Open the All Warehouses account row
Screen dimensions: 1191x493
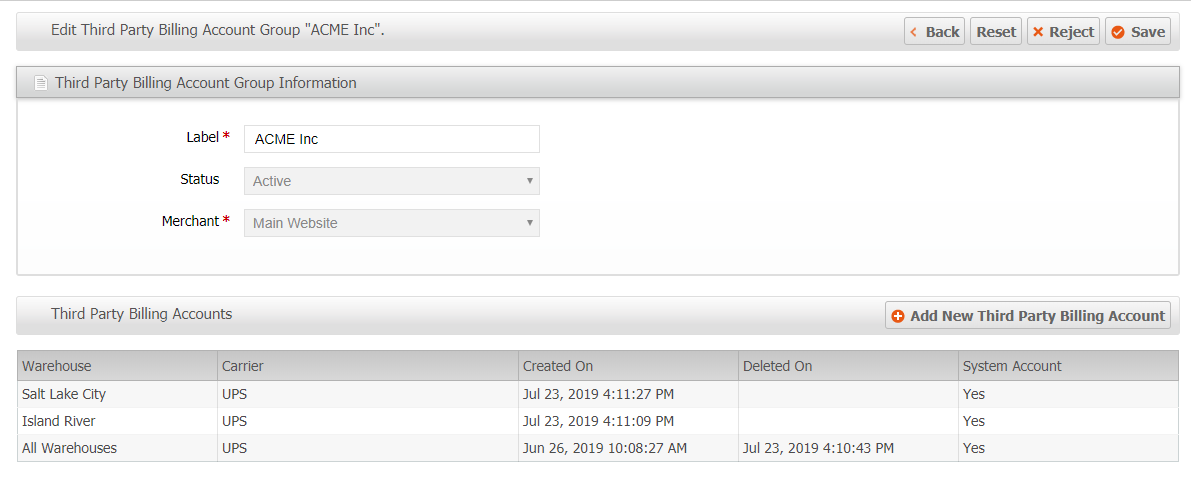(69, 448)
